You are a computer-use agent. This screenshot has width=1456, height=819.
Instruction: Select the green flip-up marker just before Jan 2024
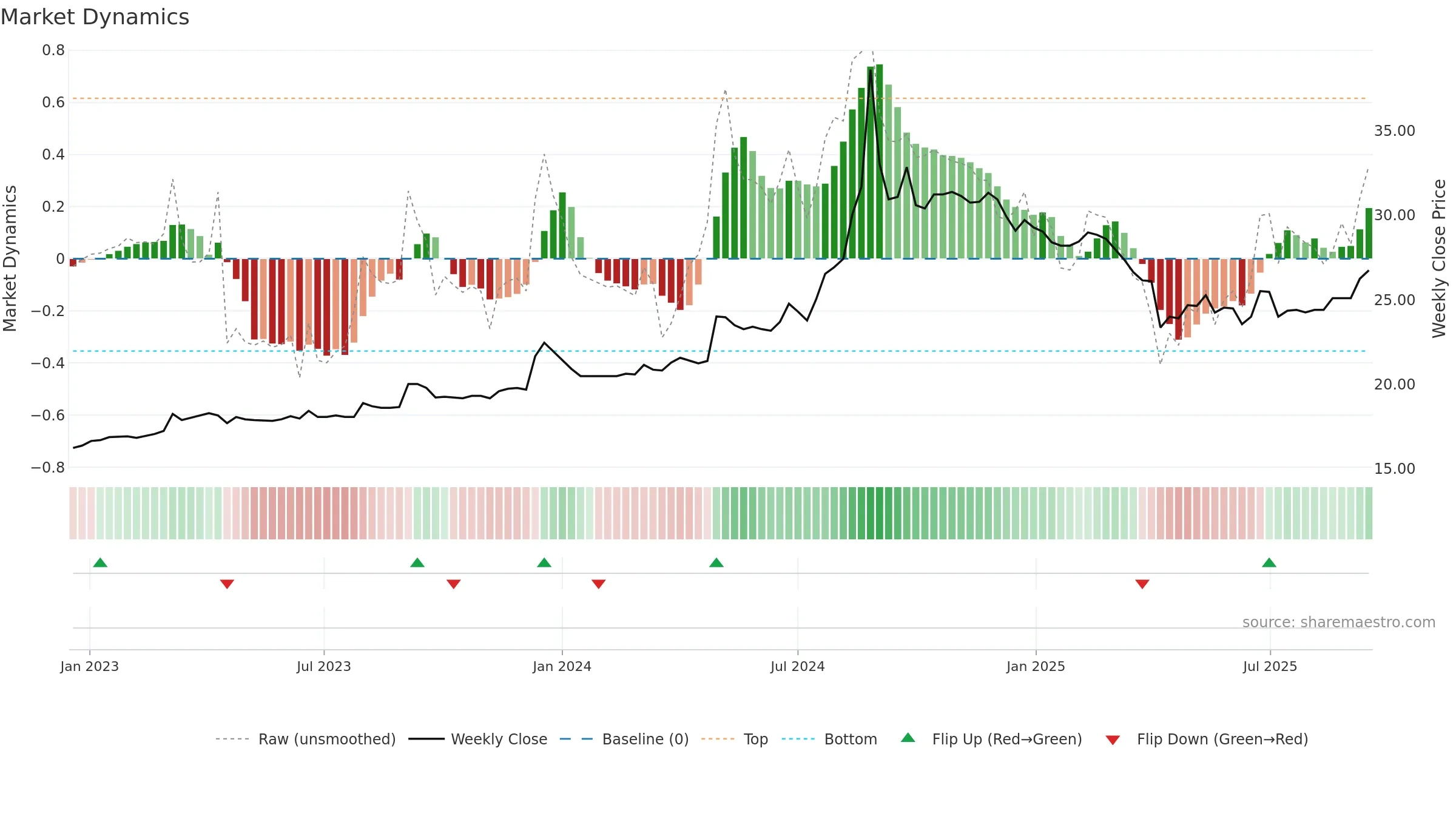coord(544,562)
